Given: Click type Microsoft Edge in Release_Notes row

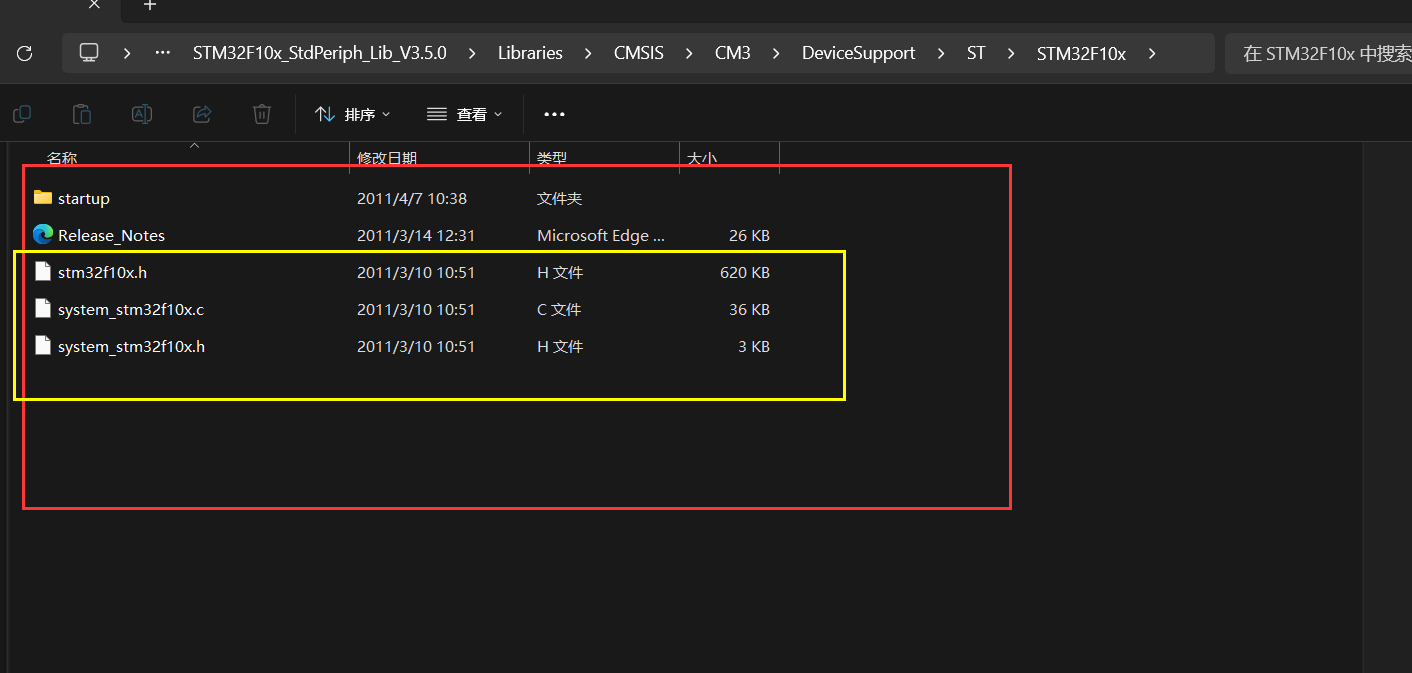Looking at the screenshot, I should (601, 236).
